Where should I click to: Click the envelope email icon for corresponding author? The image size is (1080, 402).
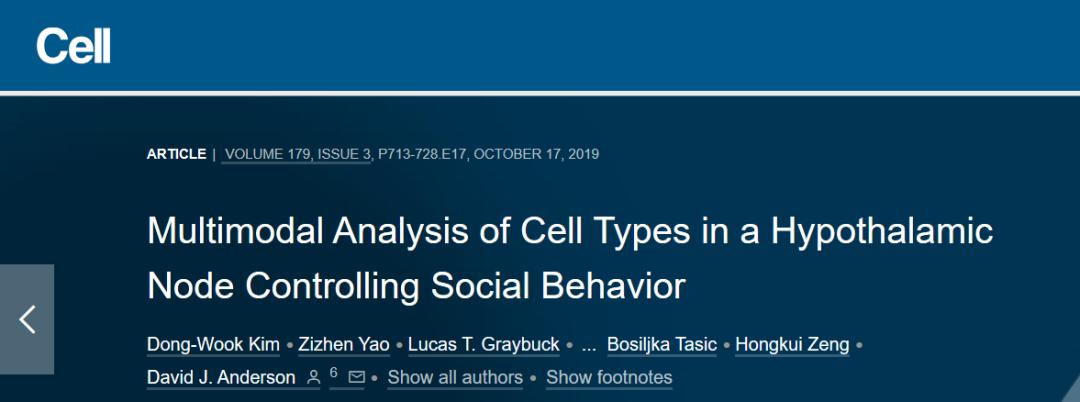pyautogui.click(x=357, y=377)
